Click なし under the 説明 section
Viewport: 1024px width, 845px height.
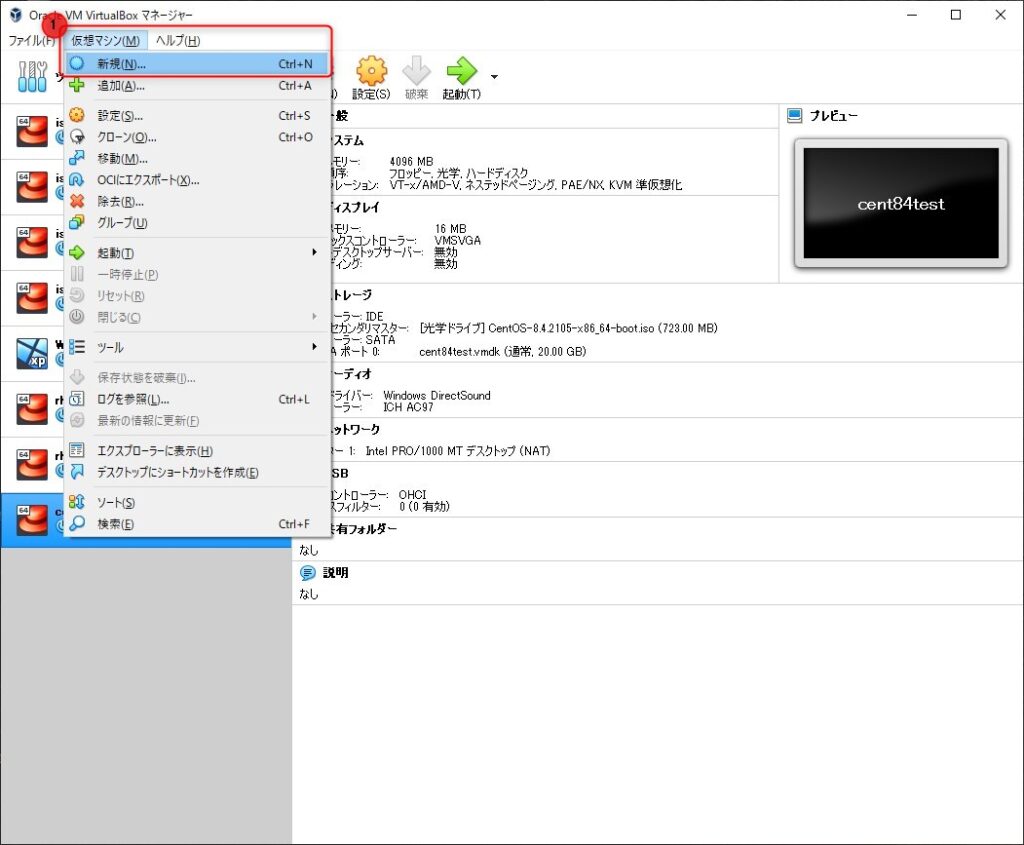pyautogui.click(x=308, y=594)
